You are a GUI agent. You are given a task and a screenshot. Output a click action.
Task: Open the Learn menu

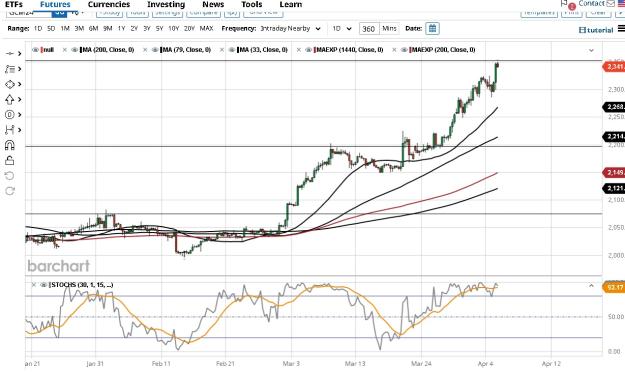[x=291, y=4]
